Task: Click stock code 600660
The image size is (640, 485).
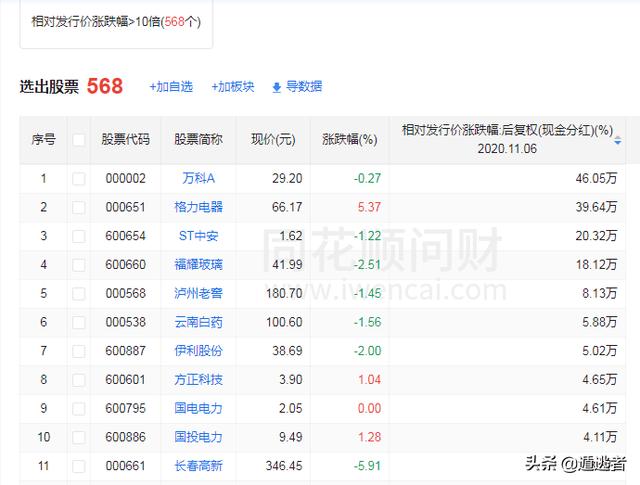Action: click(125, 265)
